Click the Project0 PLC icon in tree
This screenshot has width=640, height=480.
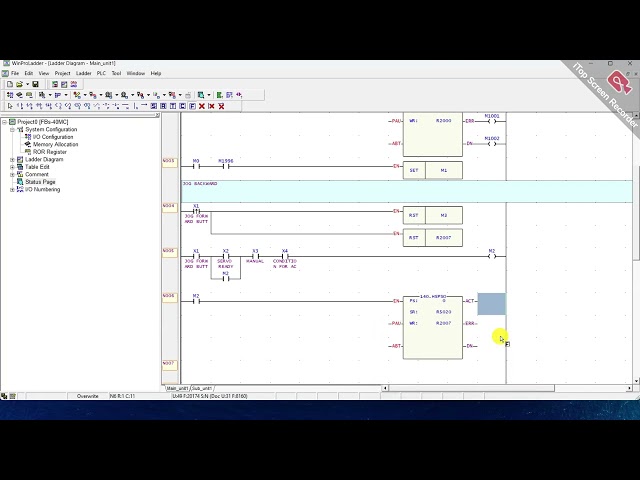pyautogui.click(x=12, y=122)
